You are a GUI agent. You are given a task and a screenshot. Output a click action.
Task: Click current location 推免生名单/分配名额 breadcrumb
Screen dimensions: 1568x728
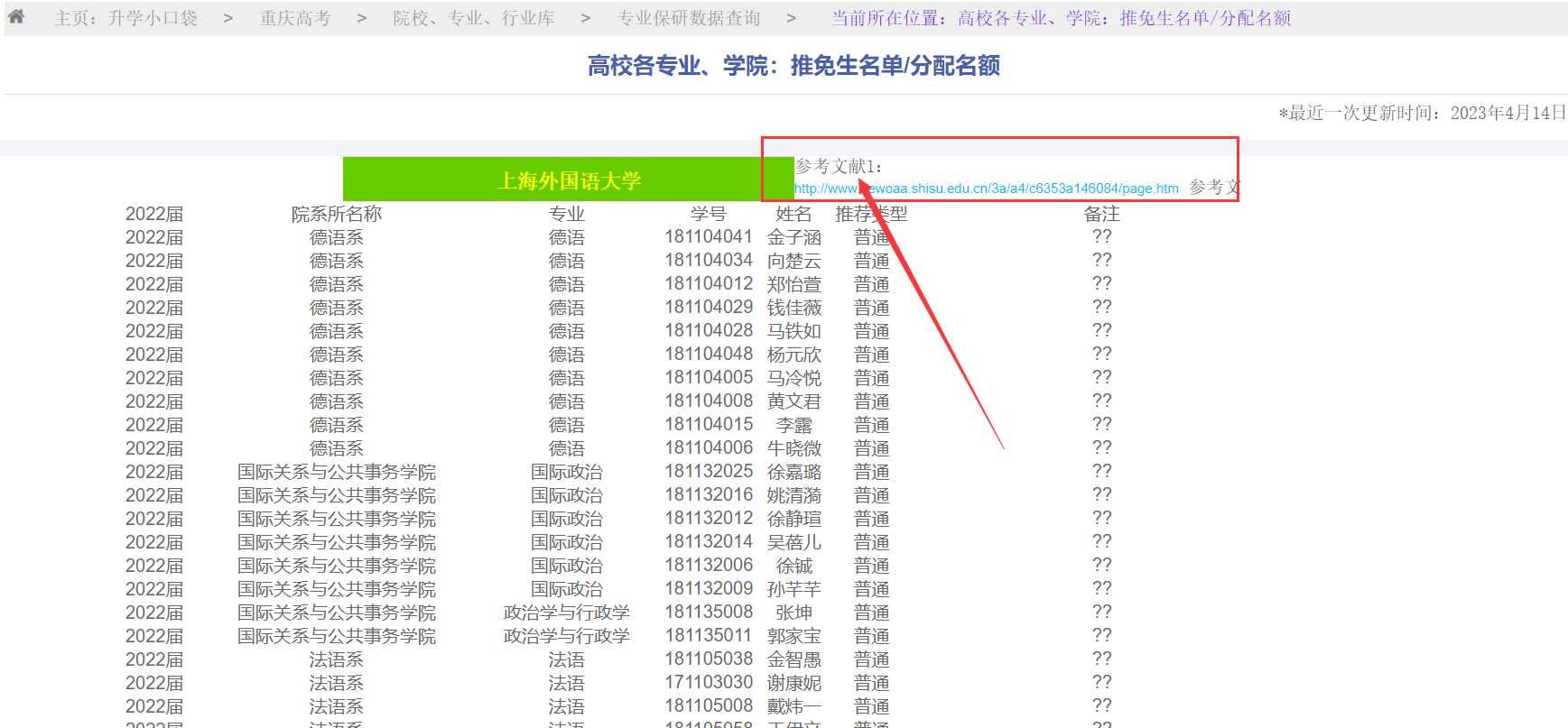click(1061, 18)
